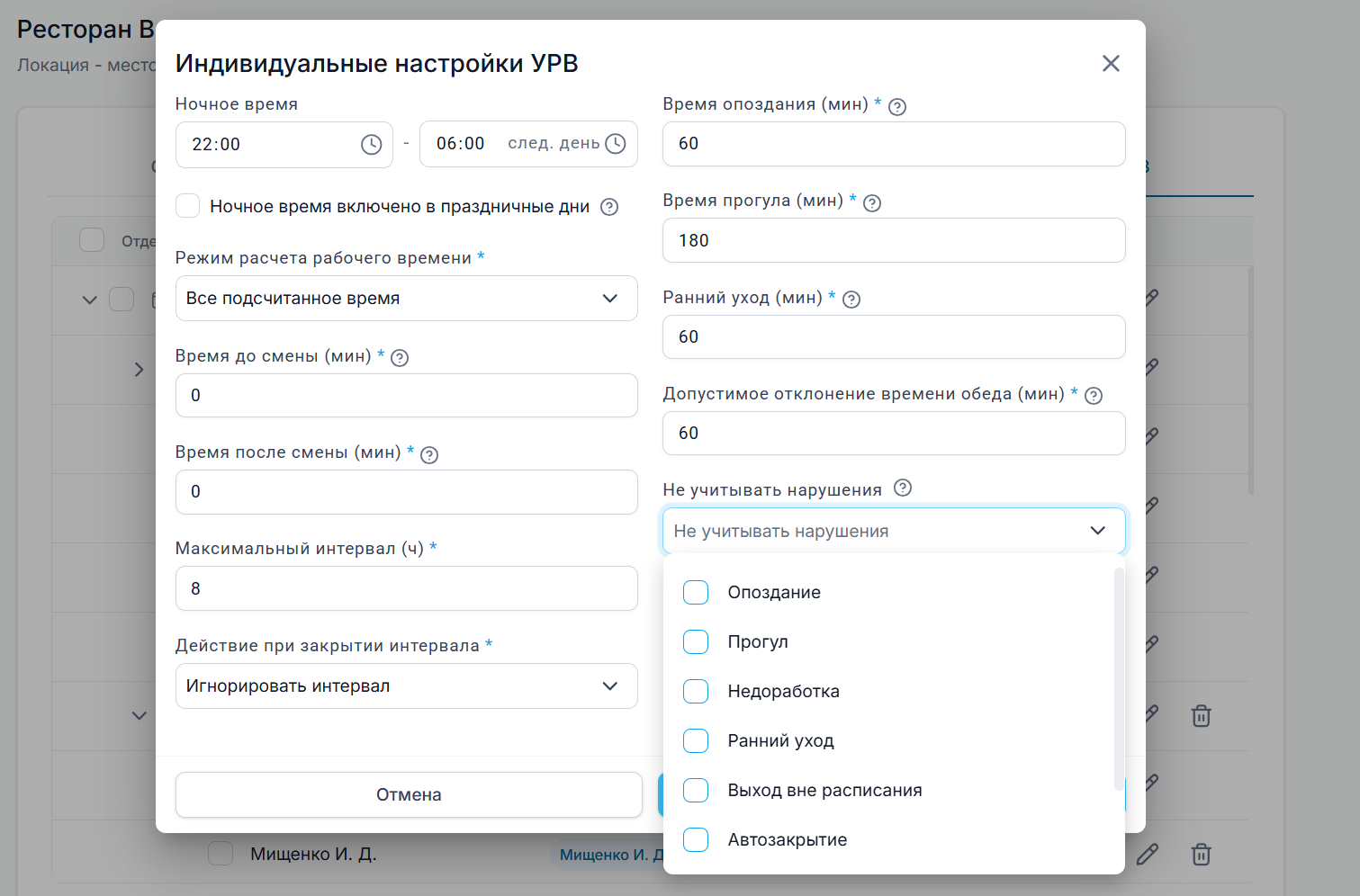This screenshot has width=1360, height=896.
Task: Click trash icon in the row above Мищенко
Action: (x=1201, y=715)
